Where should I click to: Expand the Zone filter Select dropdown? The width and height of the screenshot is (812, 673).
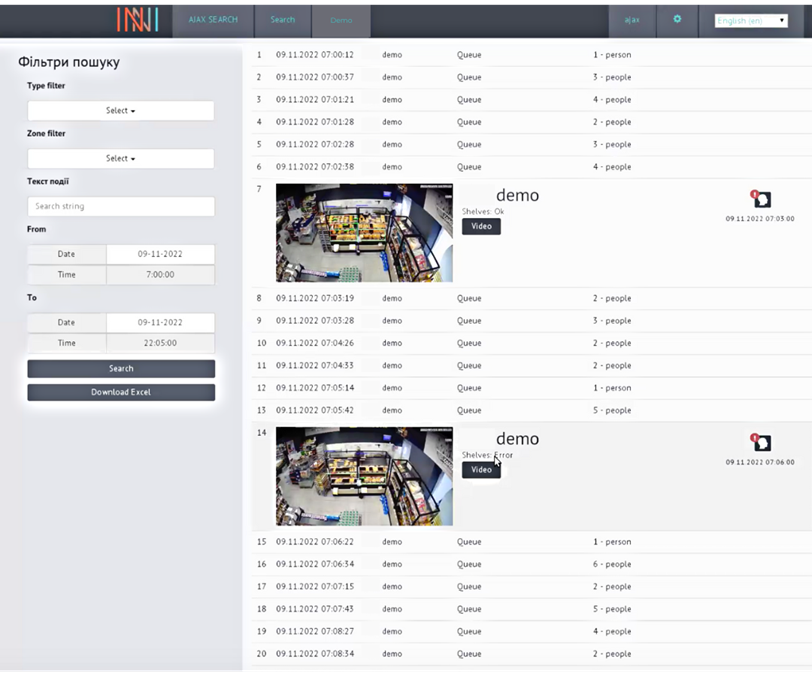121,159
